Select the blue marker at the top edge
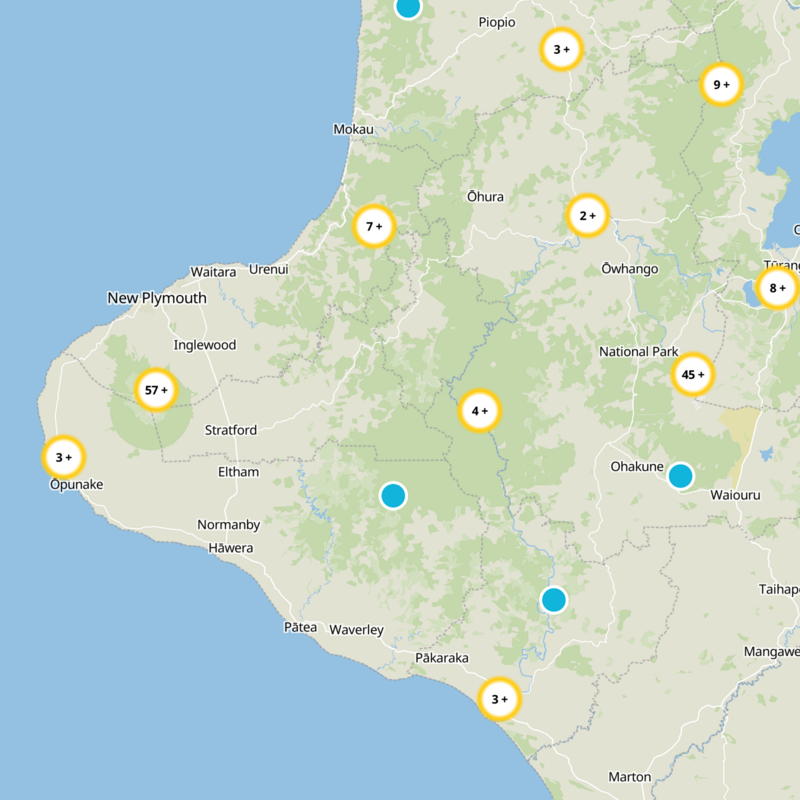Screen dimensions: 800x800 [x=407, y=6]
